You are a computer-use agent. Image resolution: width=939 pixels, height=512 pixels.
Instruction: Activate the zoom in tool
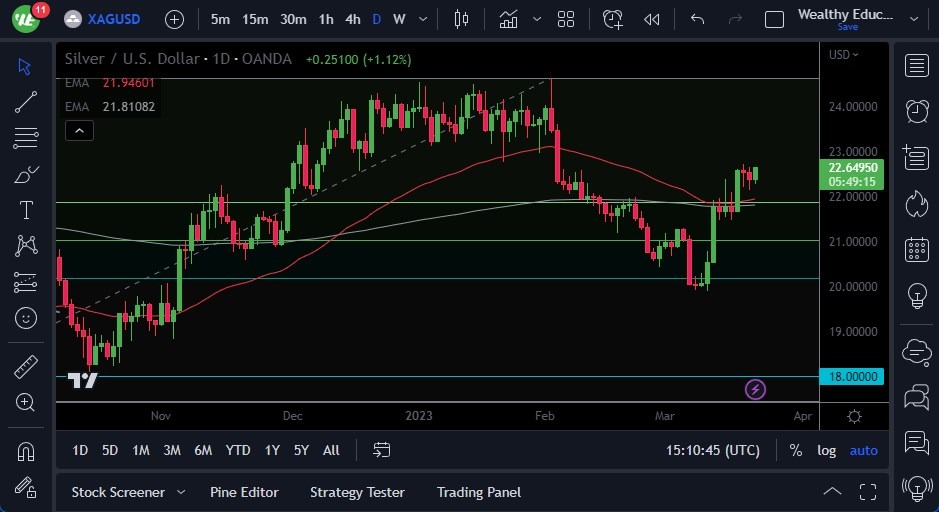pos(25,402)
